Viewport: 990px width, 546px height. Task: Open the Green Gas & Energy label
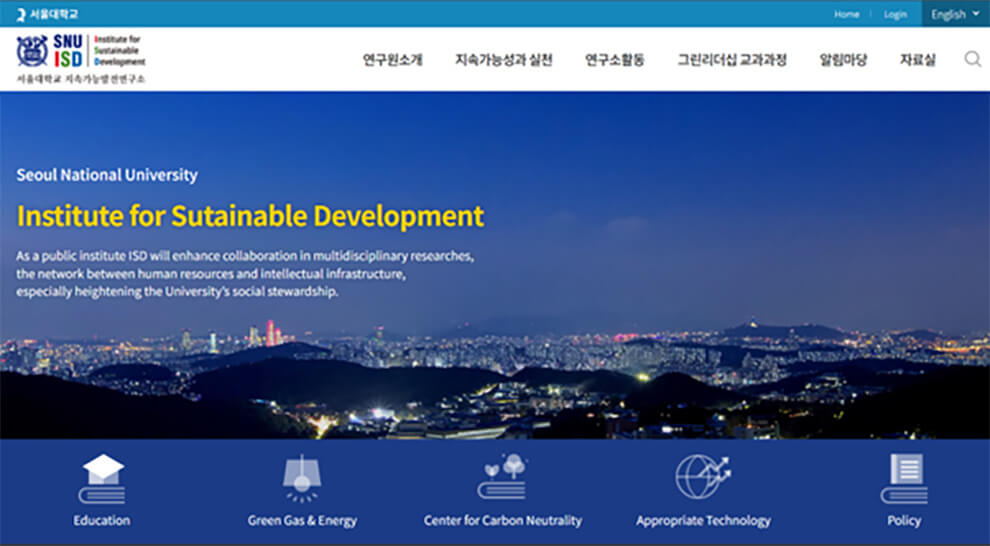(302, 521)
